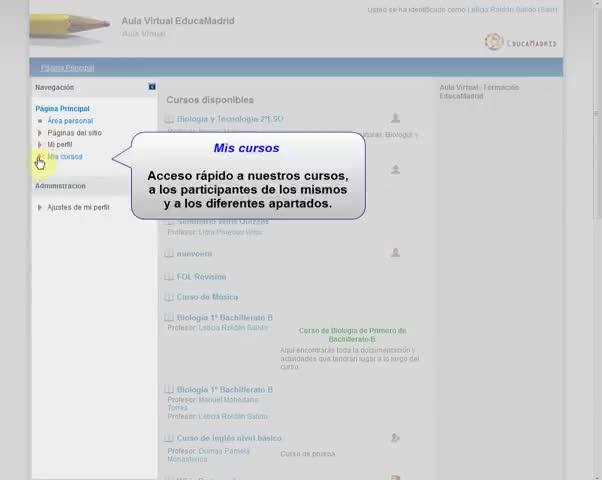Open Biología 1º Bachillerato B with Manuel Mohedano
The height and width of the screenshot is (480, 602).
[225, 390]
